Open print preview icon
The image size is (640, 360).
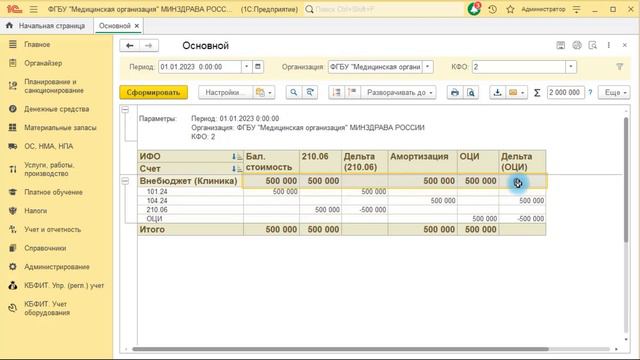471,92
